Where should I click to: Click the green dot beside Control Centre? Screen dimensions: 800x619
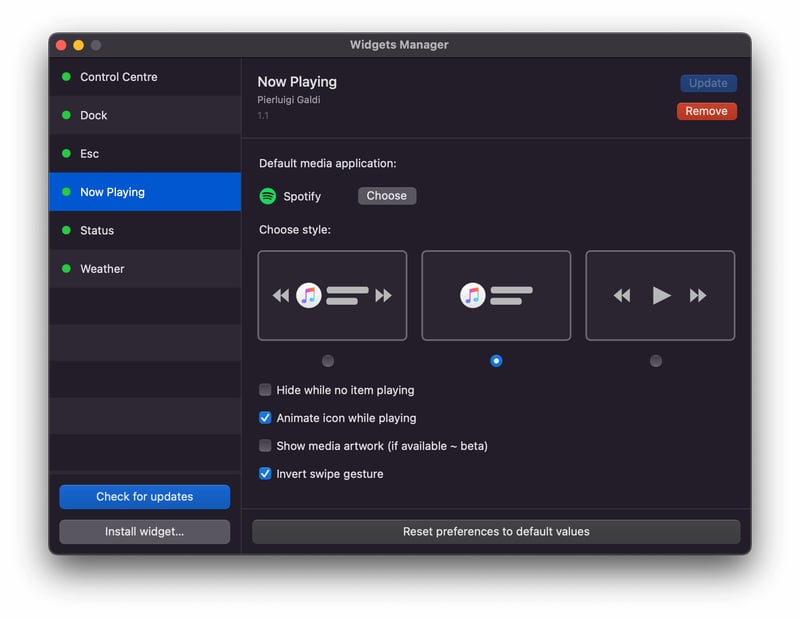click(66, 77)
